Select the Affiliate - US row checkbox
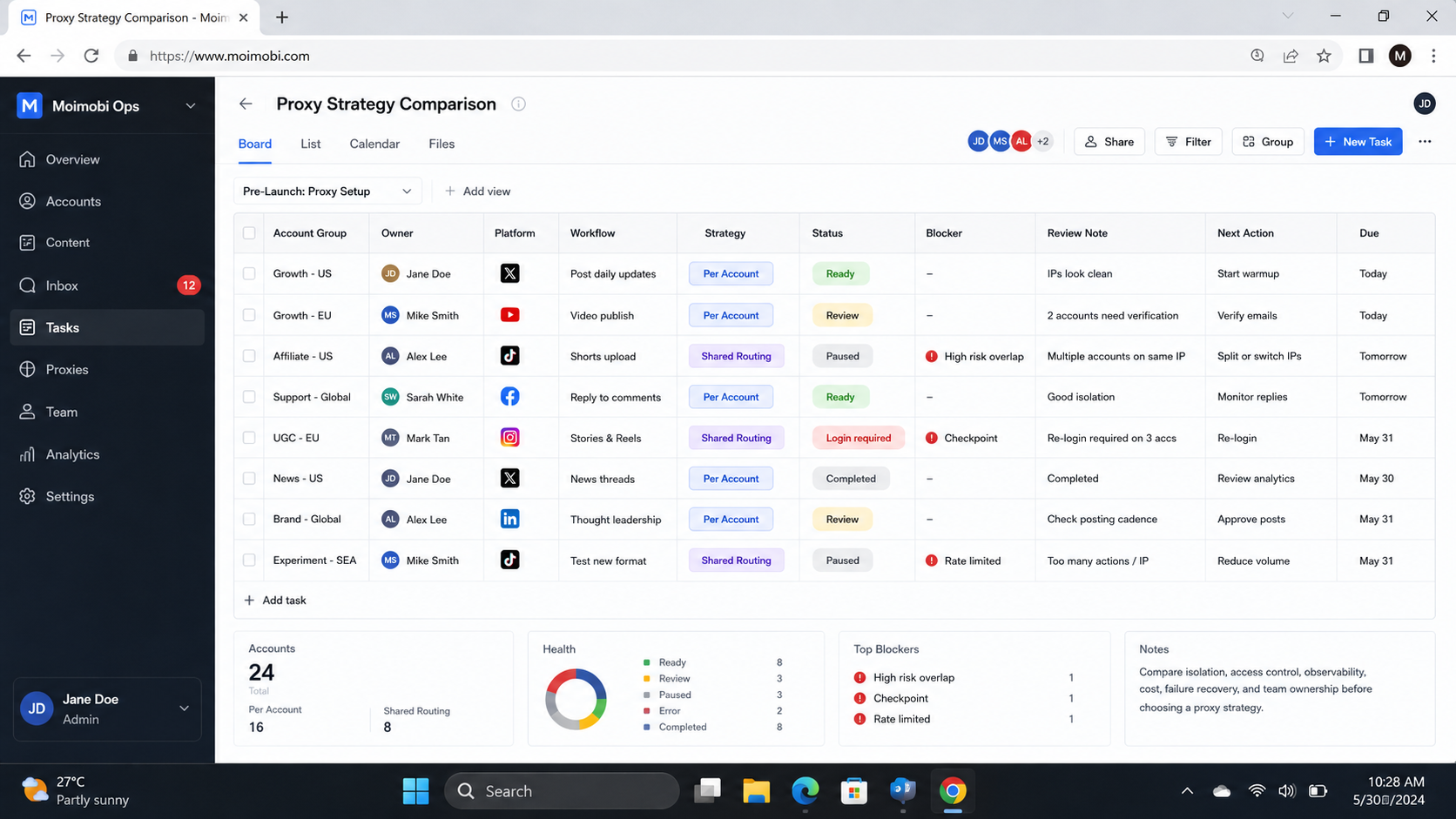 [x=249, y=356]
